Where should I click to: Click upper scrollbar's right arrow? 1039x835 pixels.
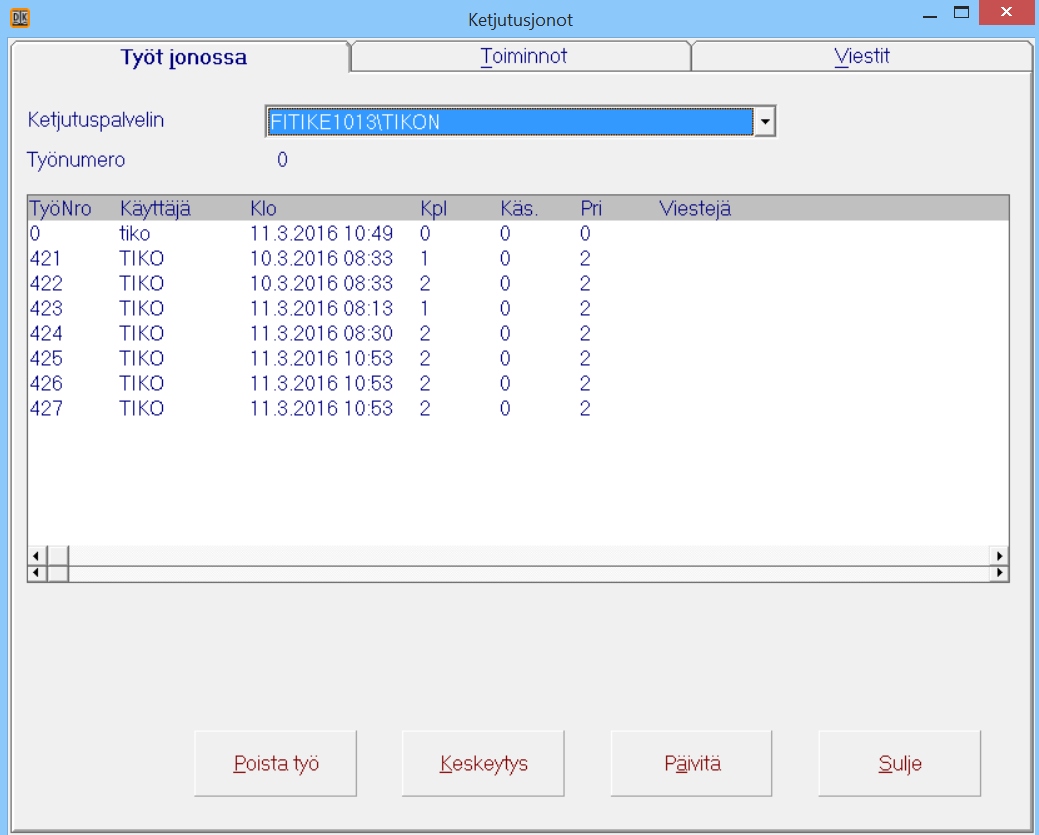999,555
